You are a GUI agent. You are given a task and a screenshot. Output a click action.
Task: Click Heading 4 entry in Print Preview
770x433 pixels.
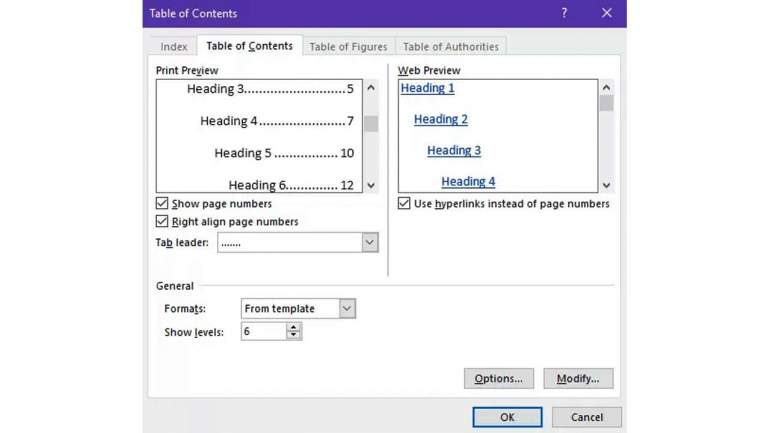click(x=277, y=121)
